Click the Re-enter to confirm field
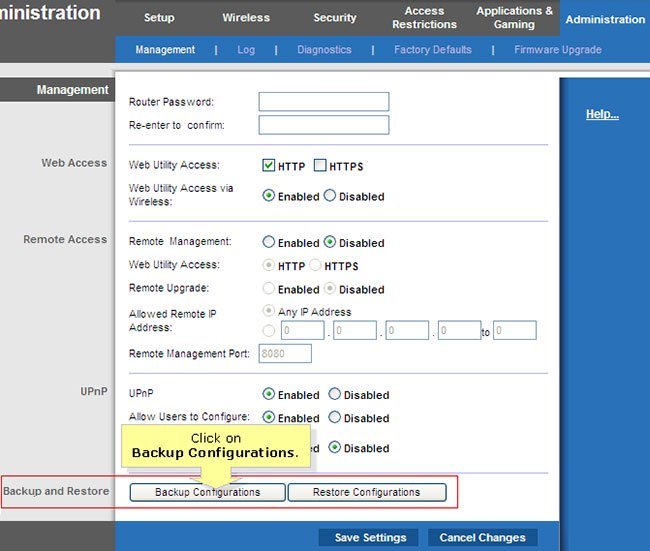 [x=323, y=125]
